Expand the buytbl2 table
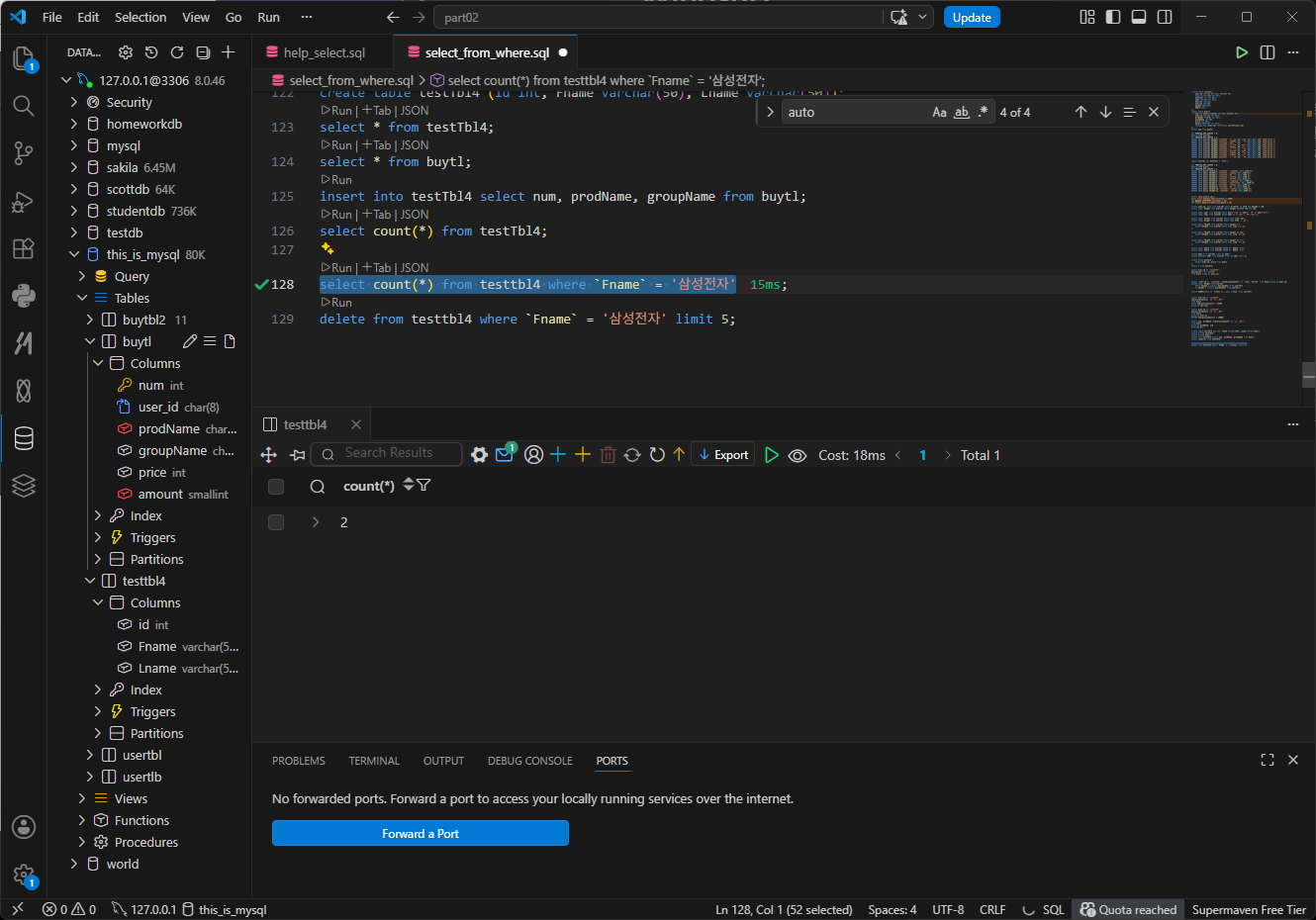 [x=90, y=320]
